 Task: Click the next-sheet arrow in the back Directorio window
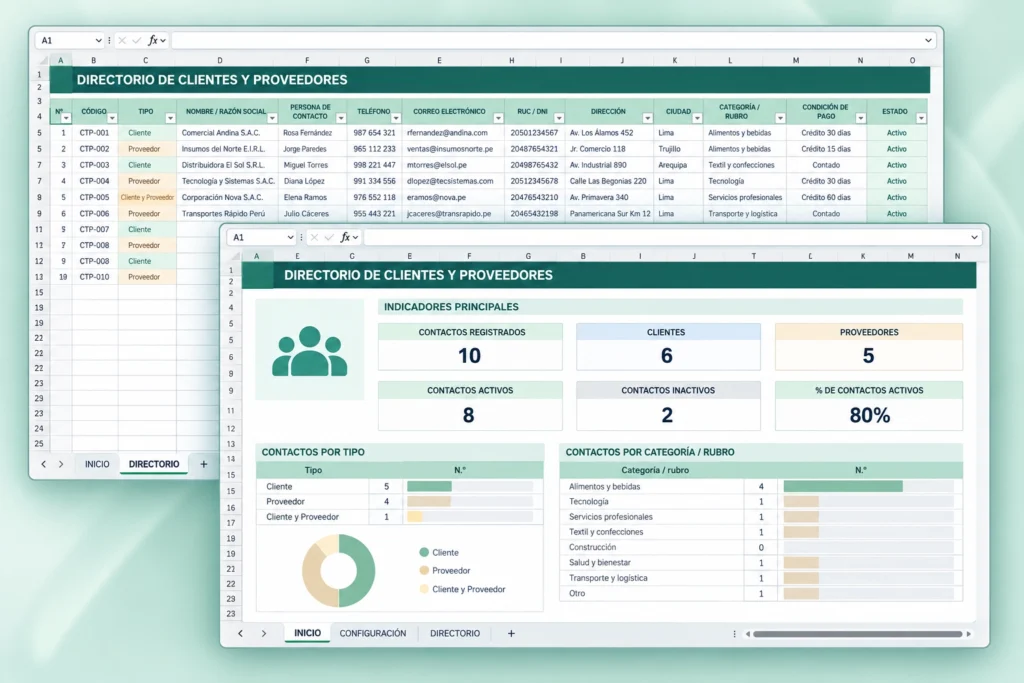point(61,464)
